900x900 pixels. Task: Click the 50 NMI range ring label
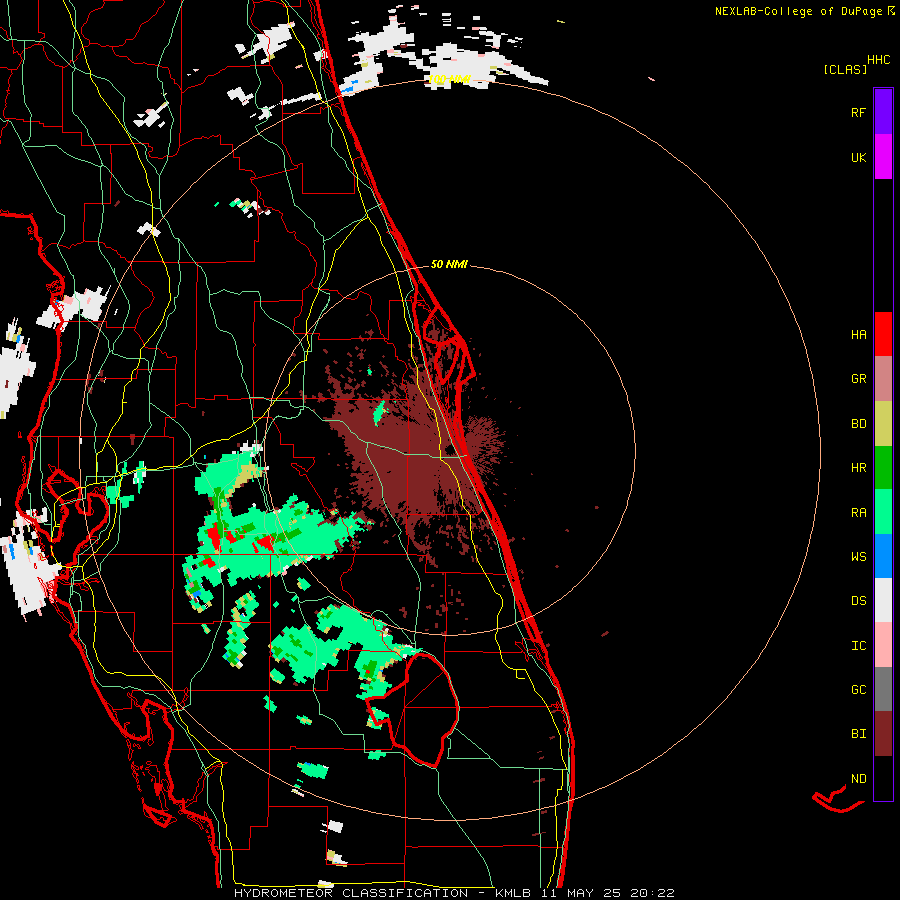[x=449, y=264]
